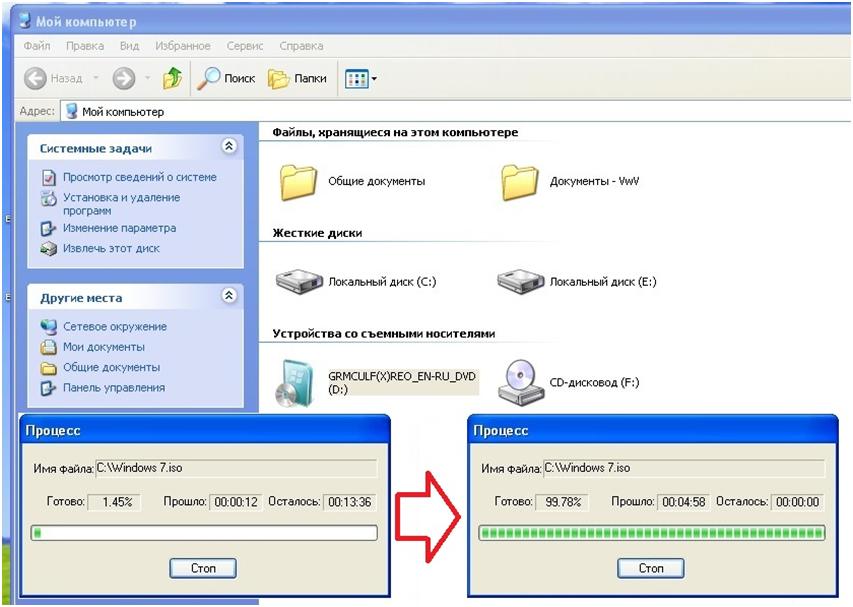
Task: Collapse the Другие места panel
Action: (x=230, y=295)
